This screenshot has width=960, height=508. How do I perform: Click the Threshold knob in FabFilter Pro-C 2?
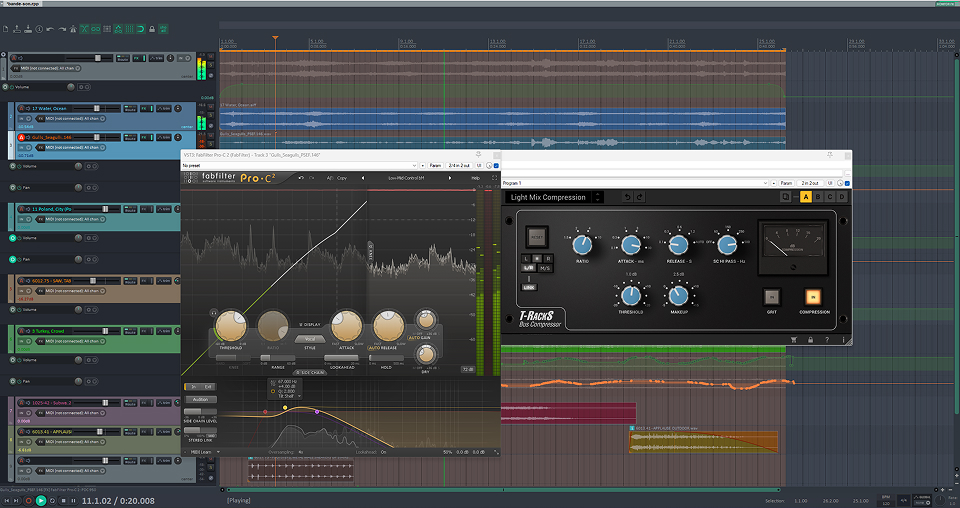pyautogui.click(x=231, y=326)
